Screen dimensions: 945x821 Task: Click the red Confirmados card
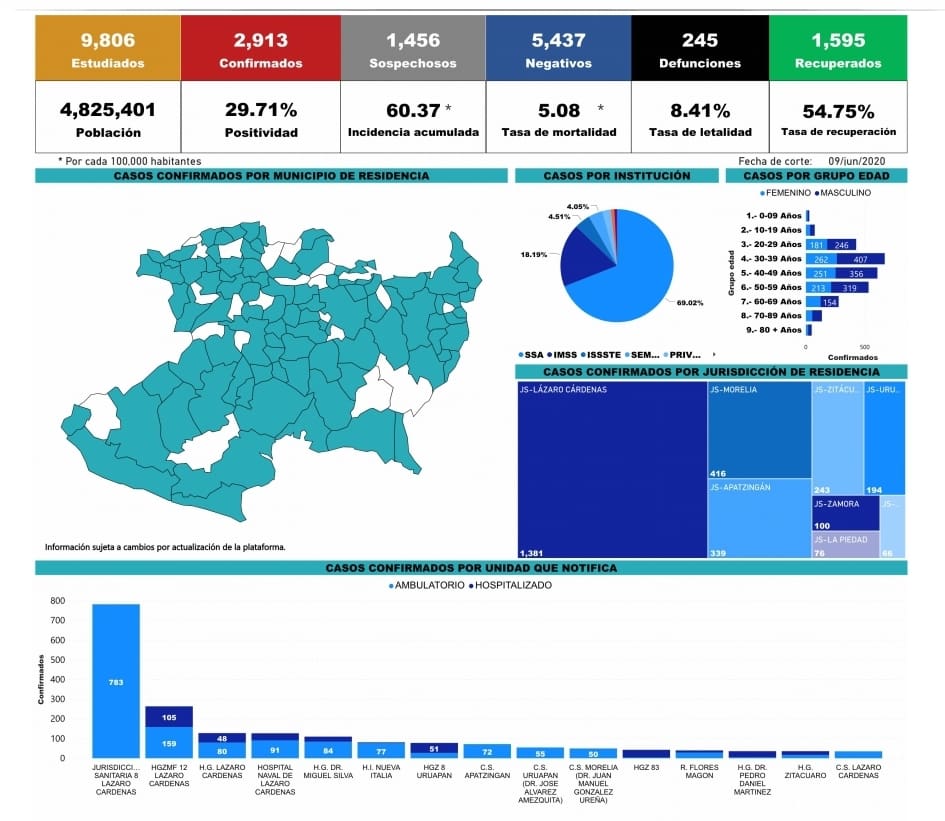pyautogui.click(x=260, y=48)
